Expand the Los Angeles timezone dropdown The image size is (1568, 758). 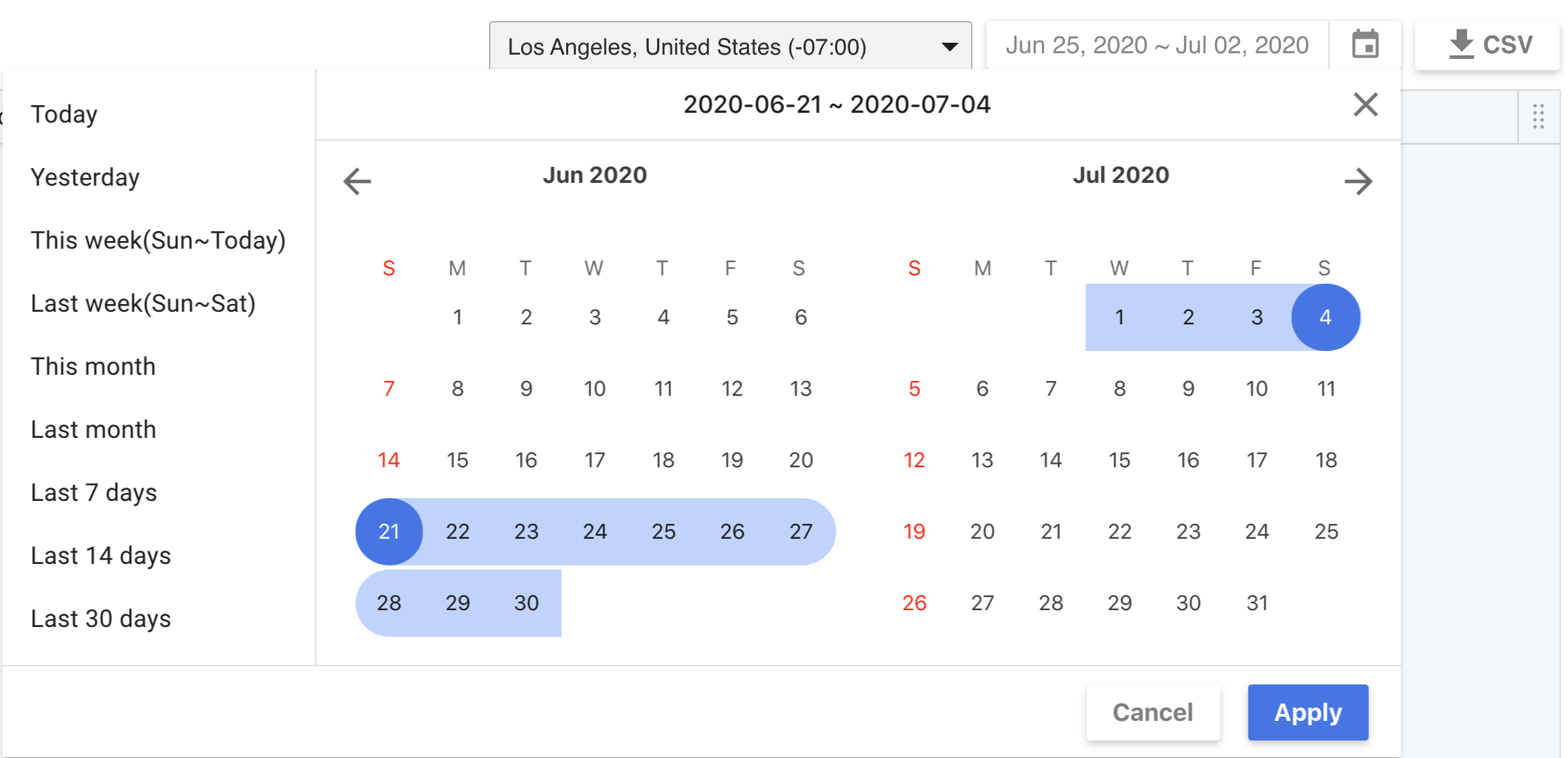[x=730, y=46]
